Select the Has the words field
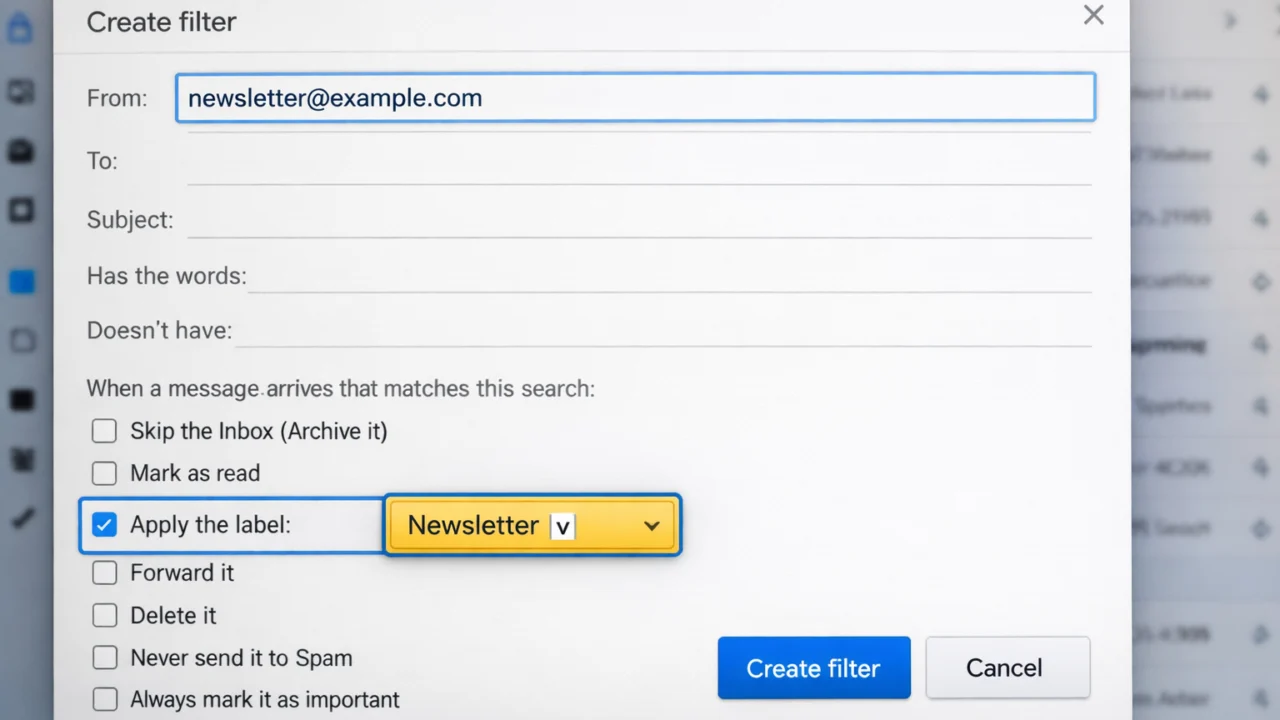Screen dimensions: 1280x720 [x=668, y=276]
